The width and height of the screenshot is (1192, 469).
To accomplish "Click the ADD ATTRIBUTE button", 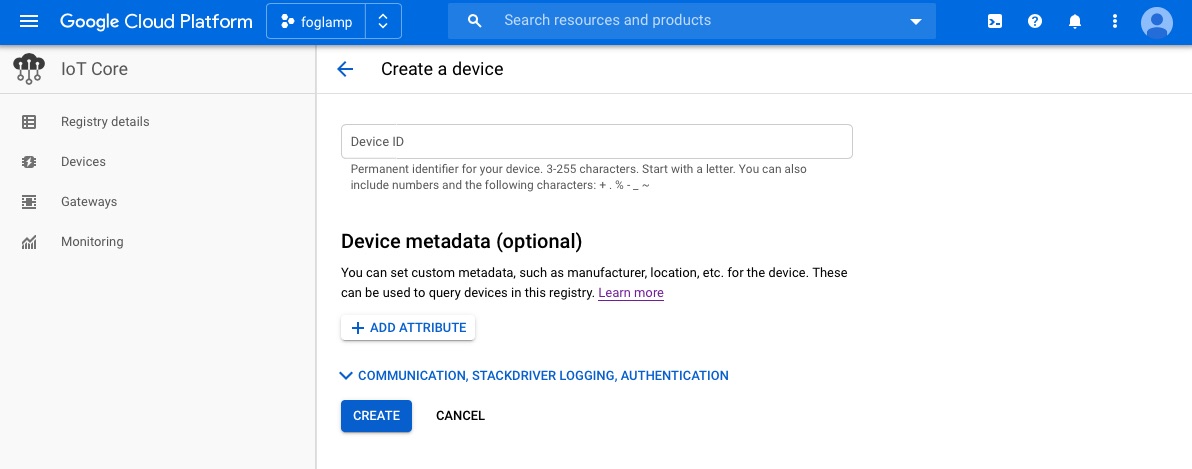I will click(408, 328).
